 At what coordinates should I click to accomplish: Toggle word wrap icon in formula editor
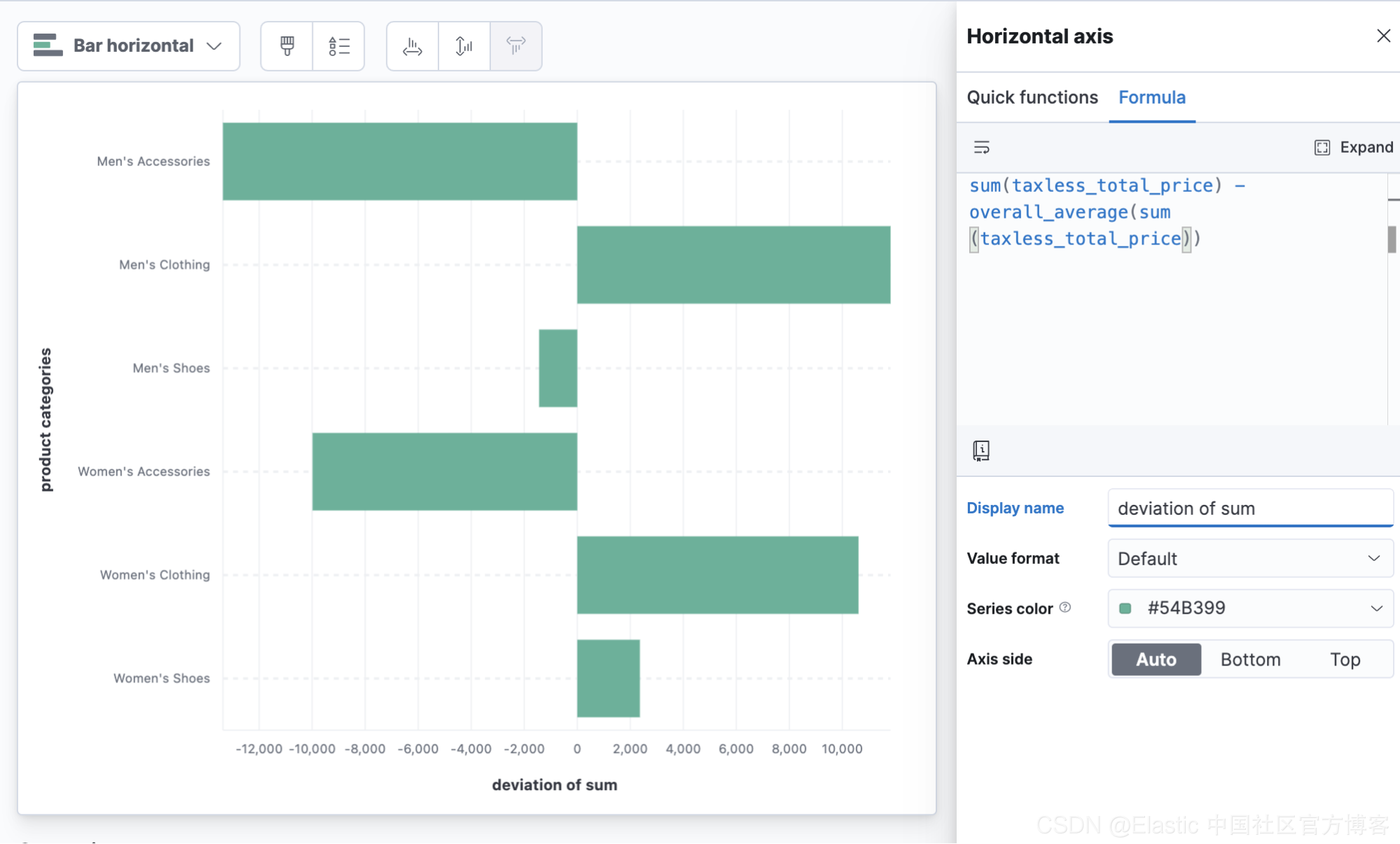[x=981, y=147]
